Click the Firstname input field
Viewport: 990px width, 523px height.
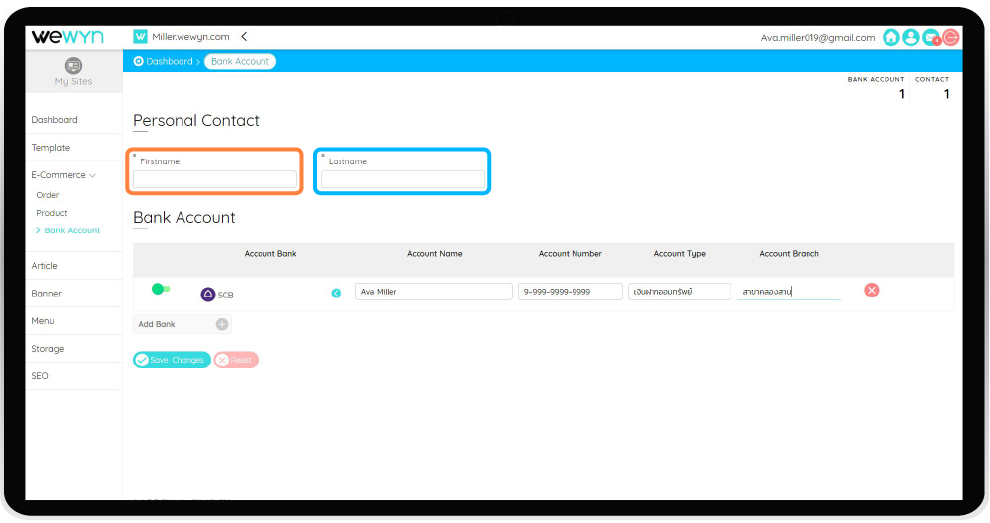tap(215, 179)
